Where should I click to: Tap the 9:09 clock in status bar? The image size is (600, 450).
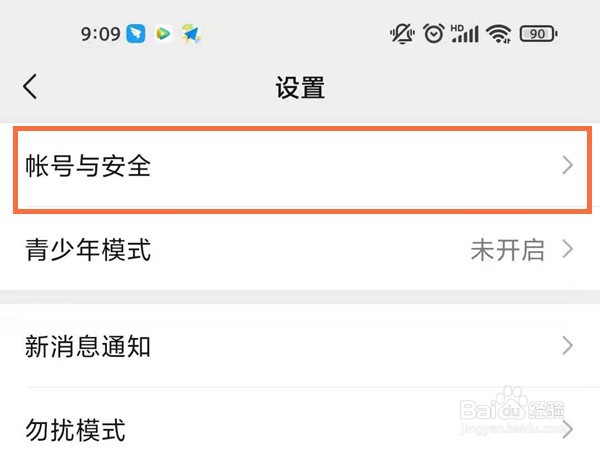tap(100, 34)
